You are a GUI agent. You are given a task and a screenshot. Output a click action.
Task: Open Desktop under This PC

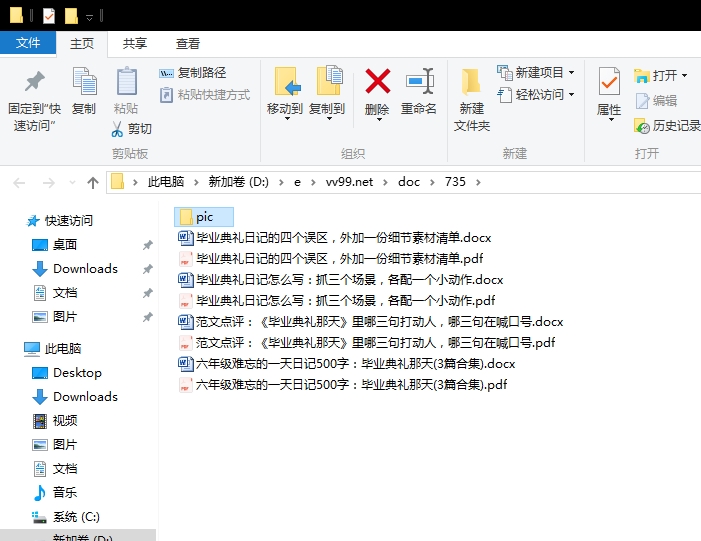pos(67,373)
